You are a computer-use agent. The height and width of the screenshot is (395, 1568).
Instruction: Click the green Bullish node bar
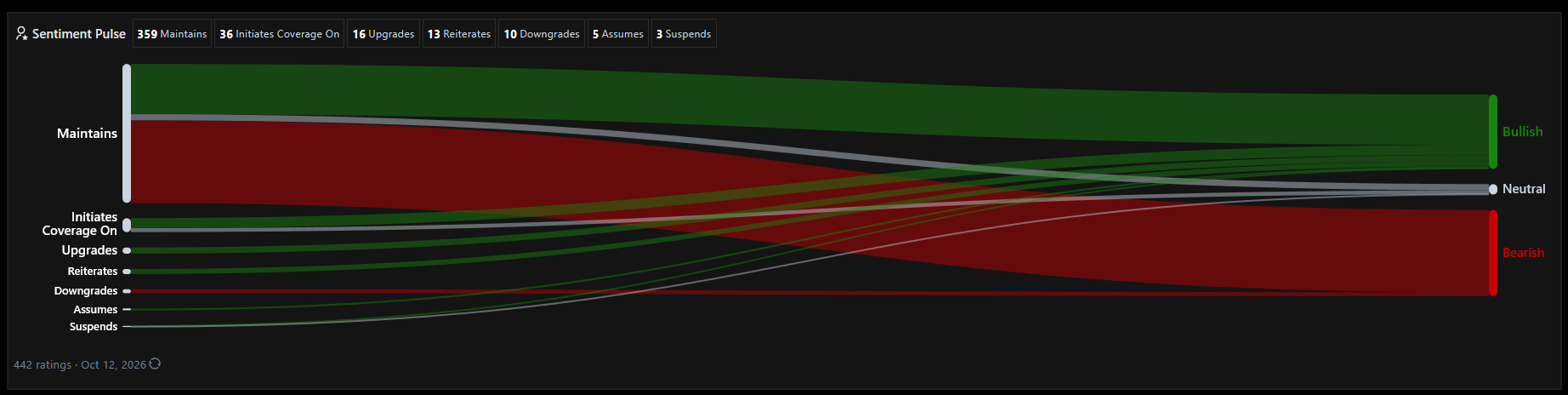1493,131
